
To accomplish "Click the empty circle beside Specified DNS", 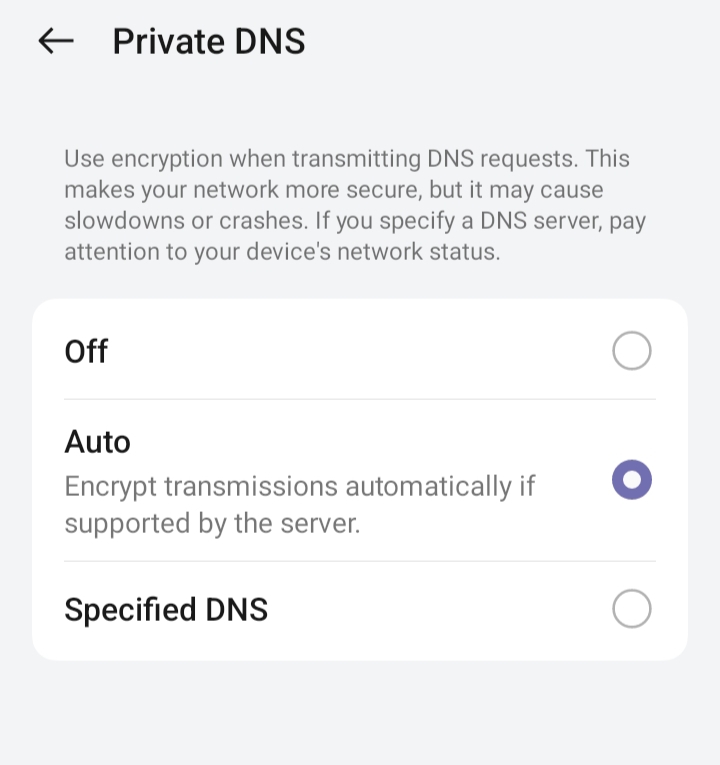I will point(631,609).
